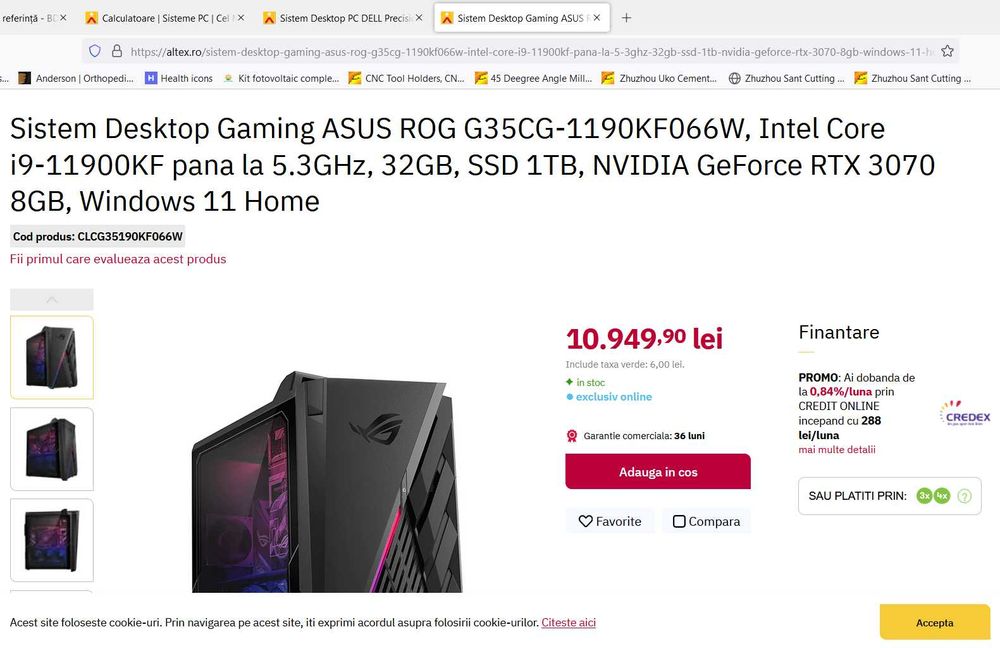Click the Credex logo
Image resolution: width=1000 pixels, height=648 pixels.
(x=965, y=414)
